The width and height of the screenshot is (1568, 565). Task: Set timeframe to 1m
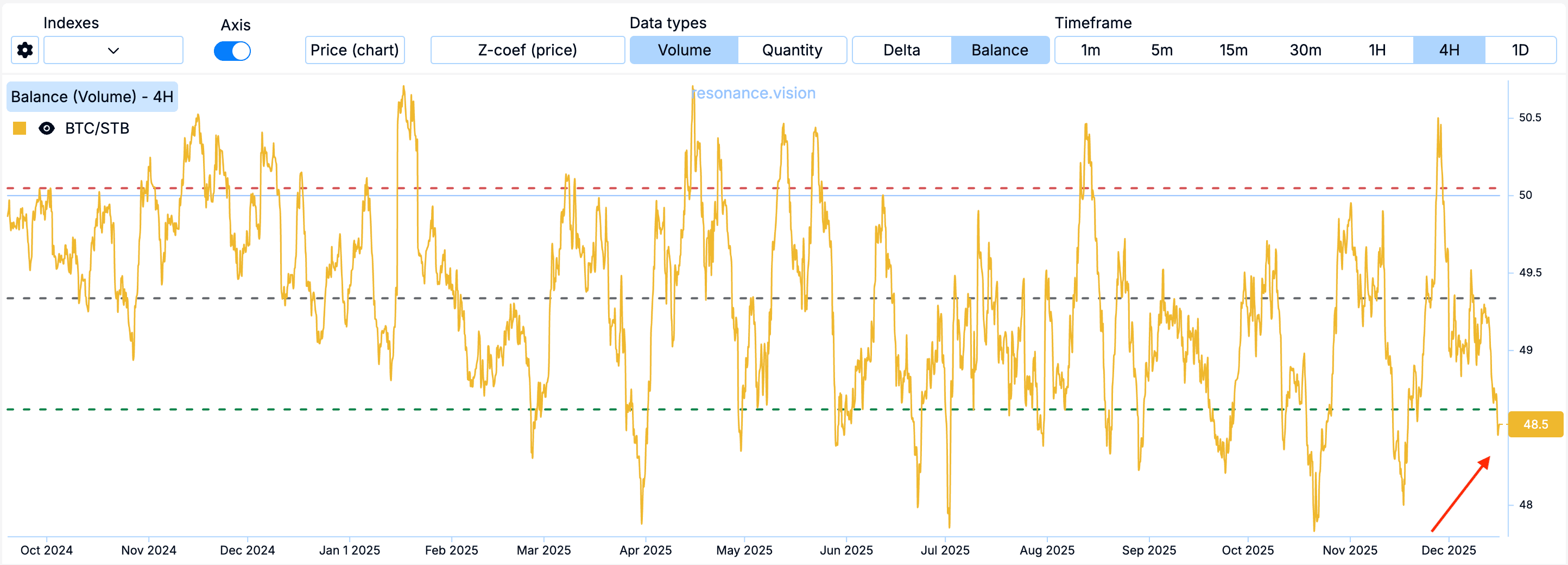(x=1090, y=50)
